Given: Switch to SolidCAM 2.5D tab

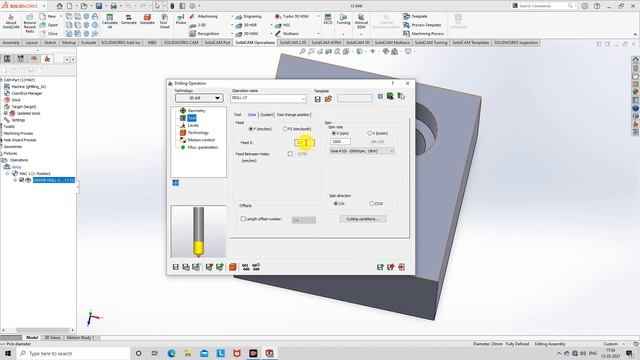Looking at the screenshot, I should pos(293,42).
